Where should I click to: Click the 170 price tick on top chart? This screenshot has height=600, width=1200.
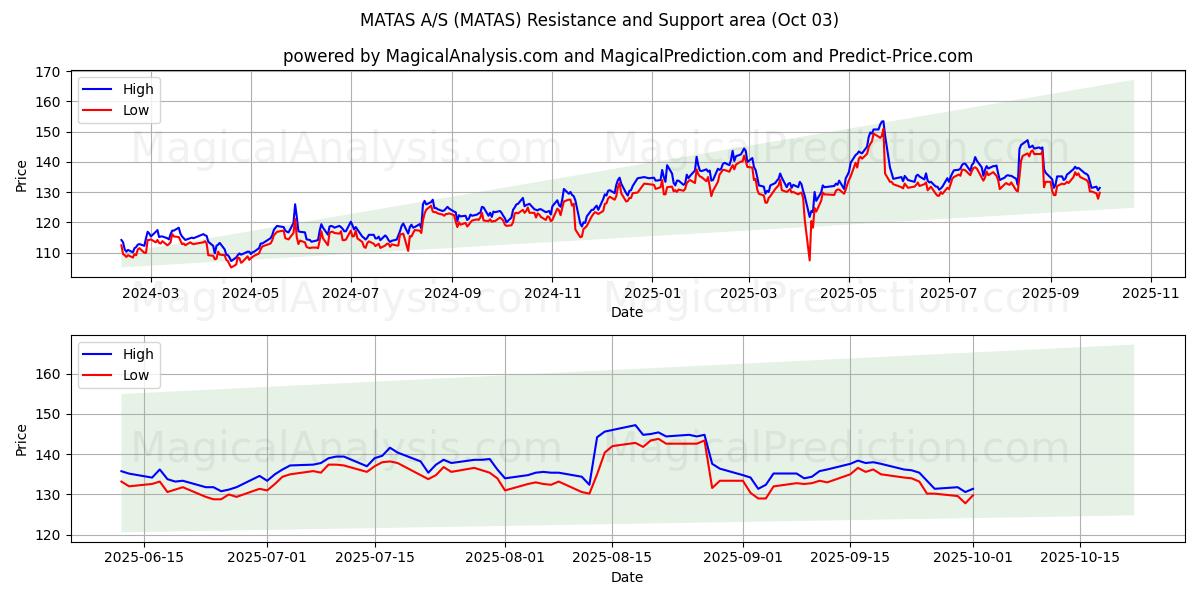pos(48,72)
